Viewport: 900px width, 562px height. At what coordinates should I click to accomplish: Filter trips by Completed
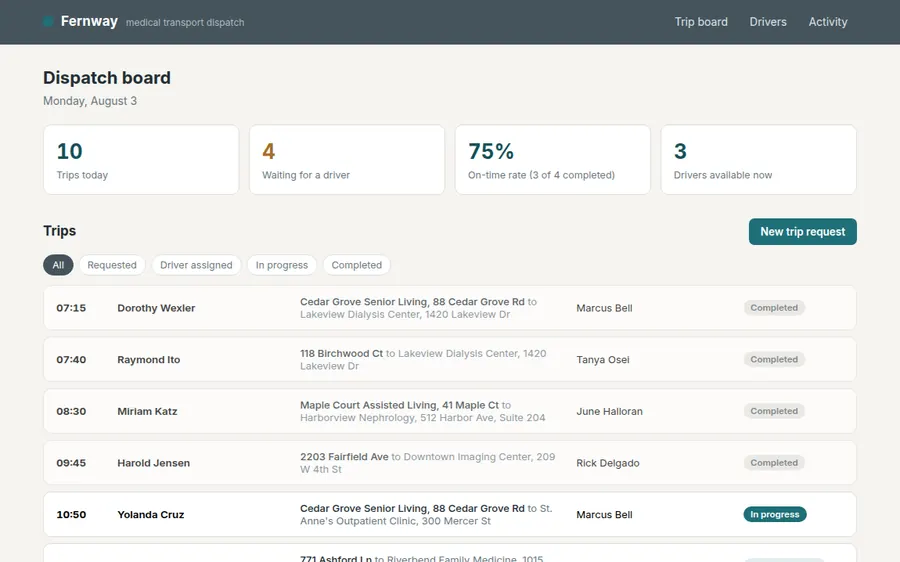(356, 265)
